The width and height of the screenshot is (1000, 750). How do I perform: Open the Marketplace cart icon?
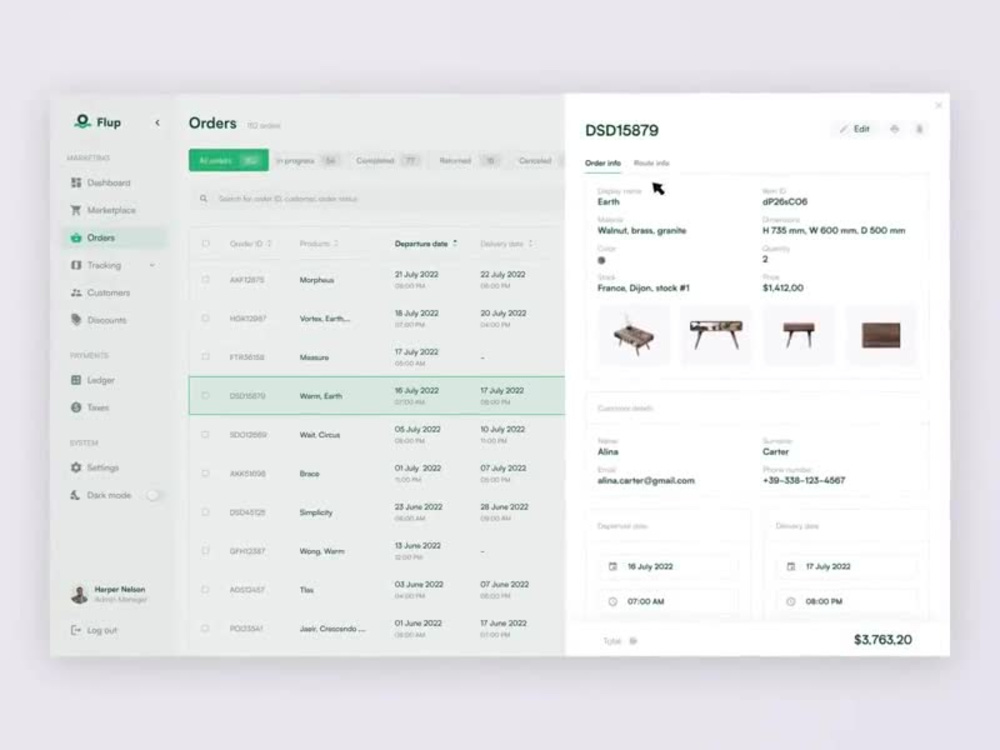tap(76, 210)
